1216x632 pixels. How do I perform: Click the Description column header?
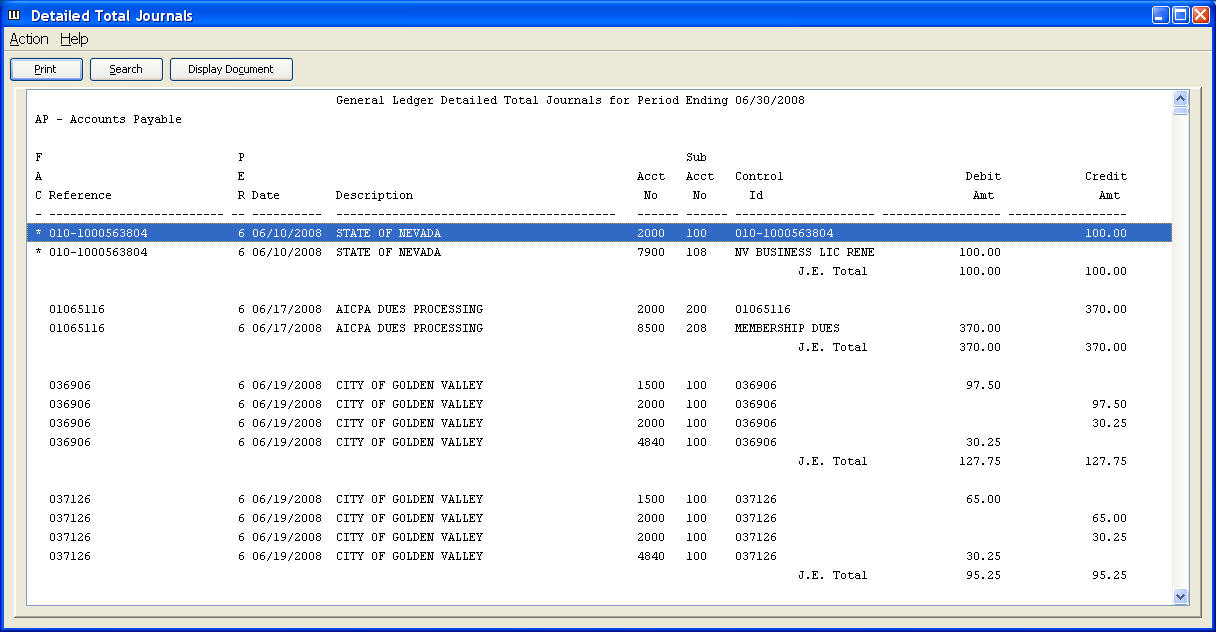[x=374, y=195]
